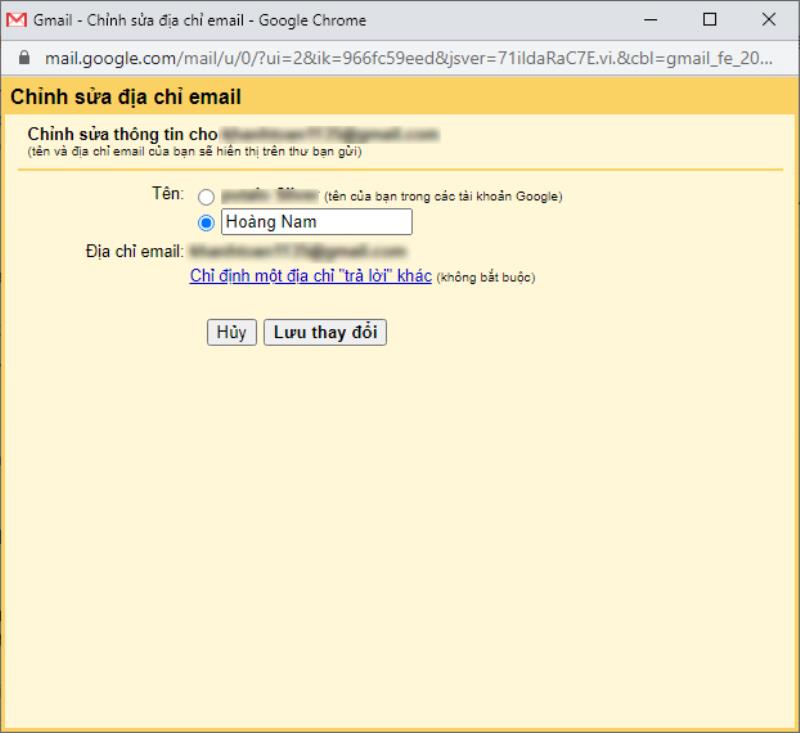
Task: Select the custom name radio button
Action: [x=206, y=223]
